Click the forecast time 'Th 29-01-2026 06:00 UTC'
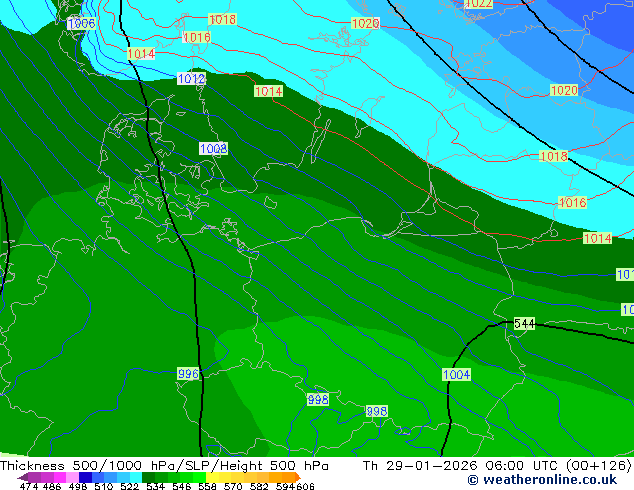Screen dimensions: 634x490 [x=460, y=465]
